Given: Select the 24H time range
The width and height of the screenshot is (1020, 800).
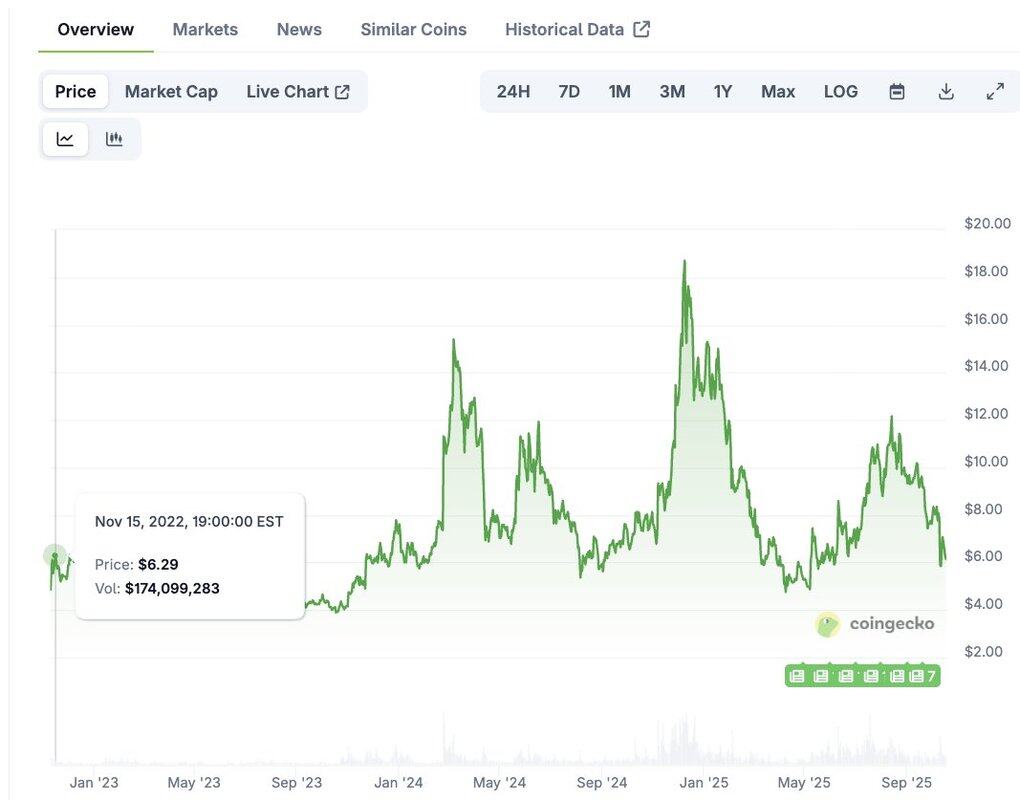Looking at the screenshot, I should [513, 92].
